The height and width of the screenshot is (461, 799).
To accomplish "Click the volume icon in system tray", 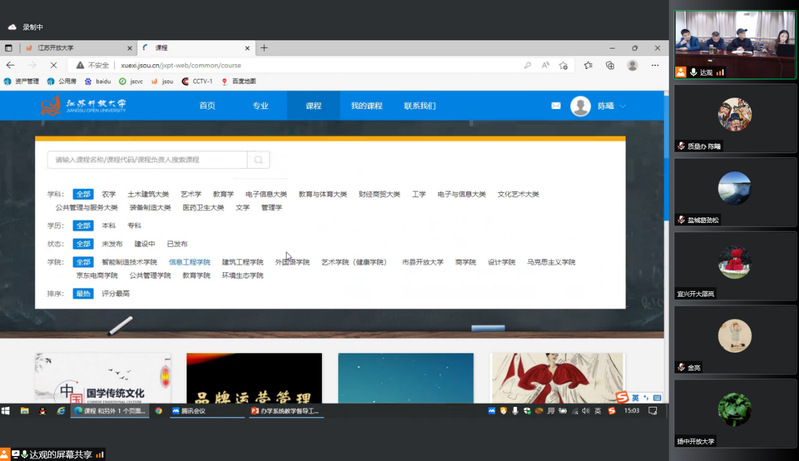I will pos(585,411).
